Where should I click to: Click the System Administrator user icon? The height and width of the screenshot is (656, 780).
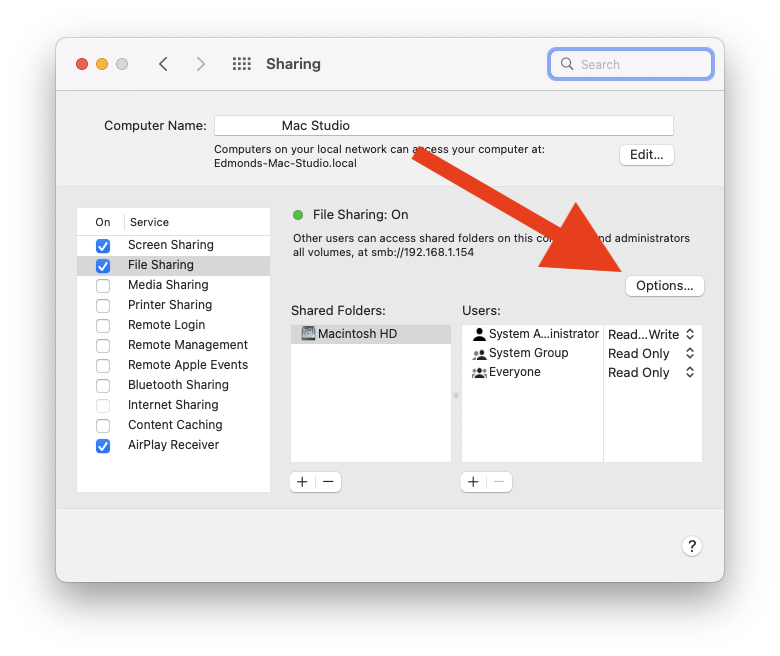click(x=479, y=334)
